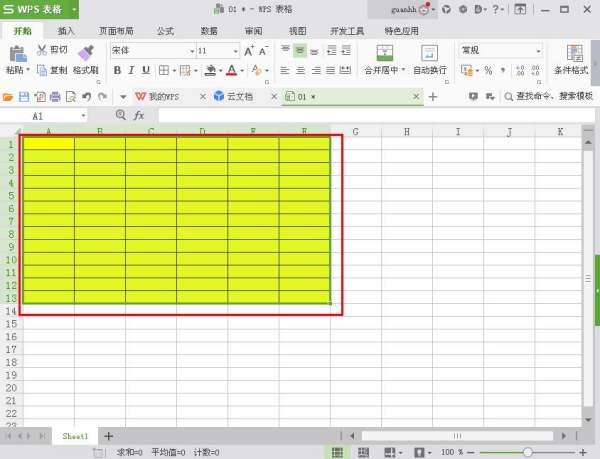The image size is (600, 459).
Task: Switch to the 插入 (Insert) ribbon tab
Action: (66, 31)
